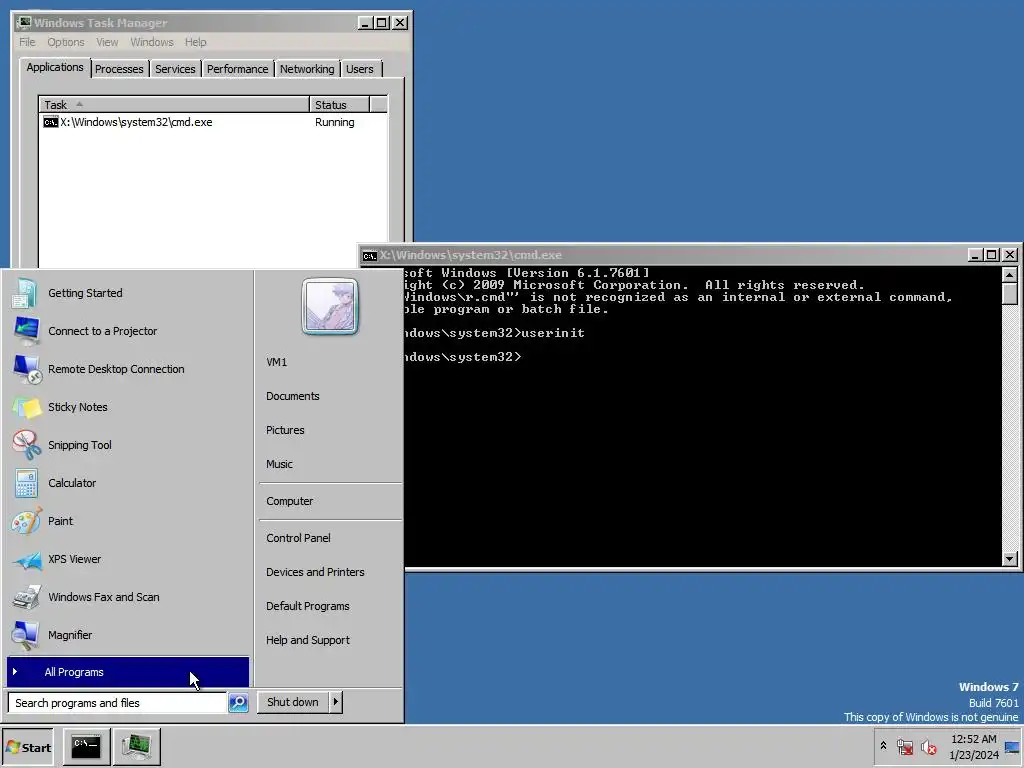The height and width of the screenshot is (768, 1024).
Task: Launch Sticky Notes
Action: click(128, 407)
